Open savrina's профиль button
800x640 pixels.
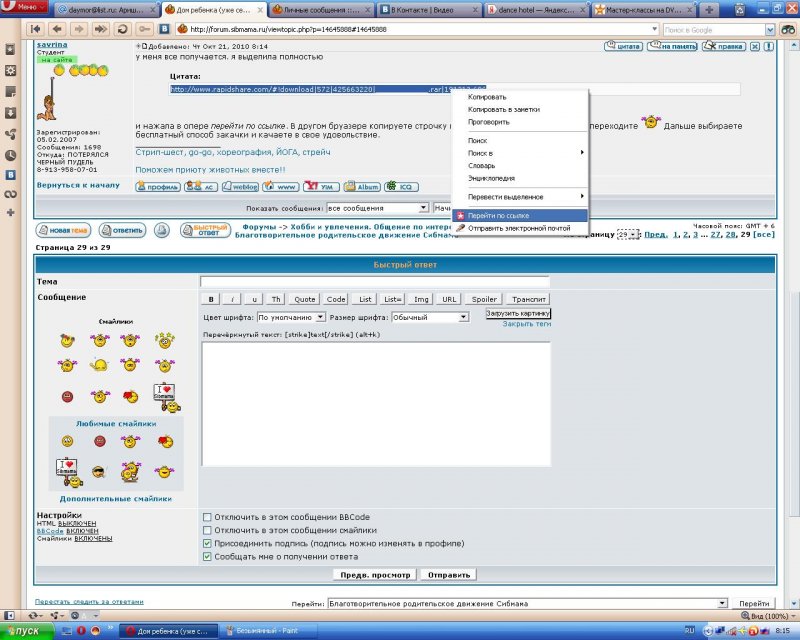coord(158,187)
